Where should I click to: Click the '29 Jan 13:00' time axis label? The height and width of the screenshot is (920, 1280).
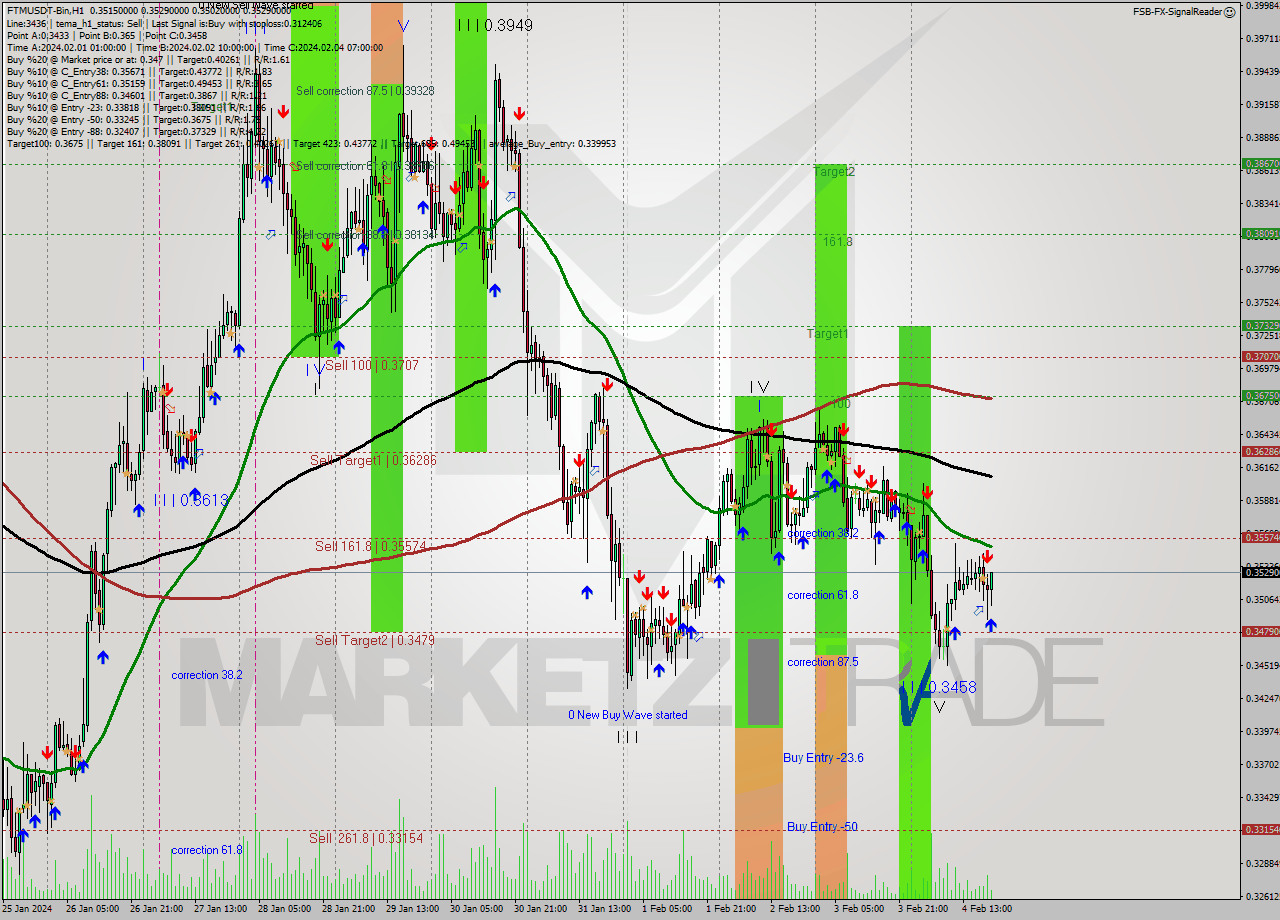pyautogui.click(x=413, y=909)
